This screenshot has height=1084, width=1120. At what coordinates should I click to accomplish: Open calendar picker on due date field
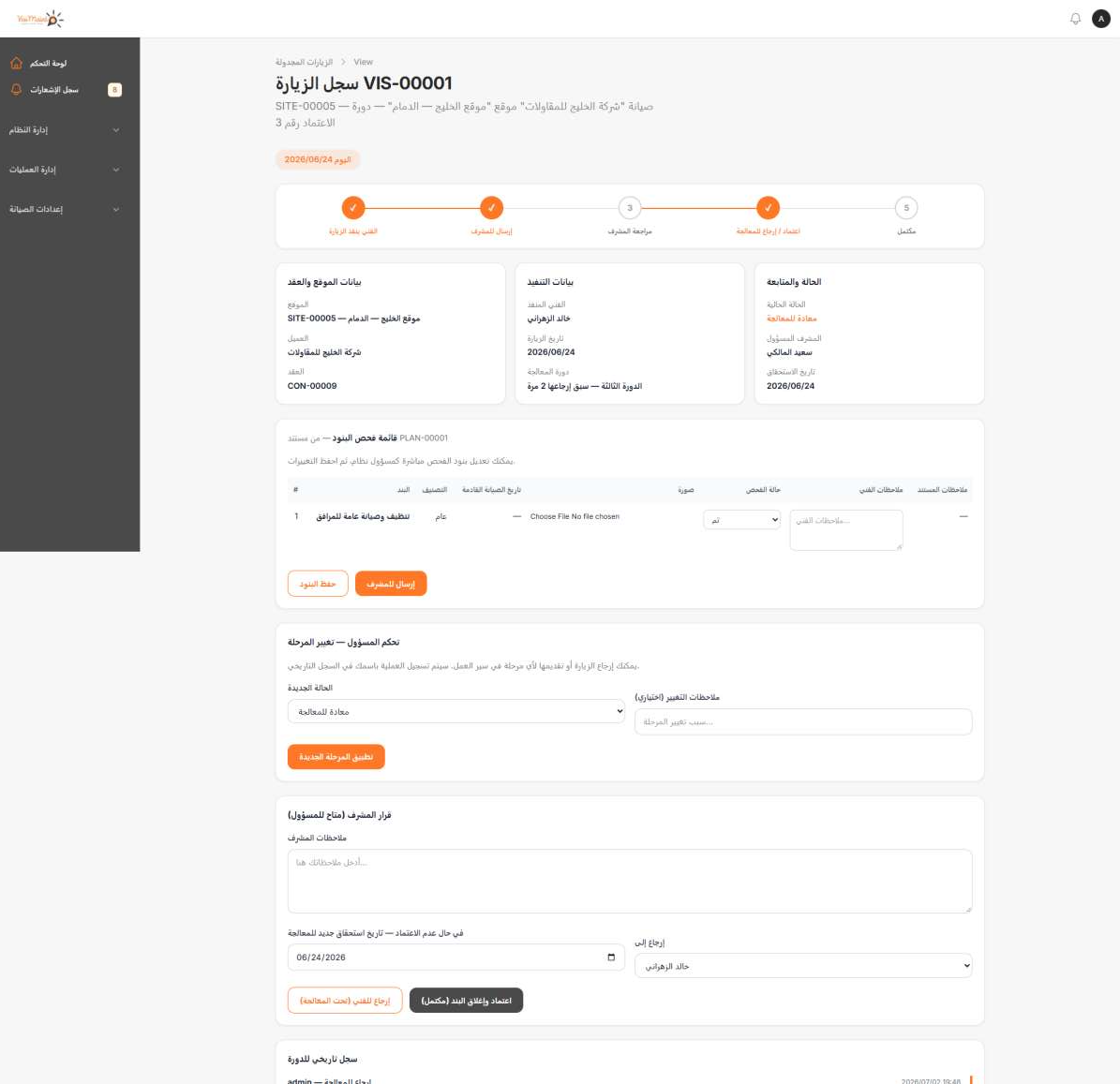[x=611, y=957]
